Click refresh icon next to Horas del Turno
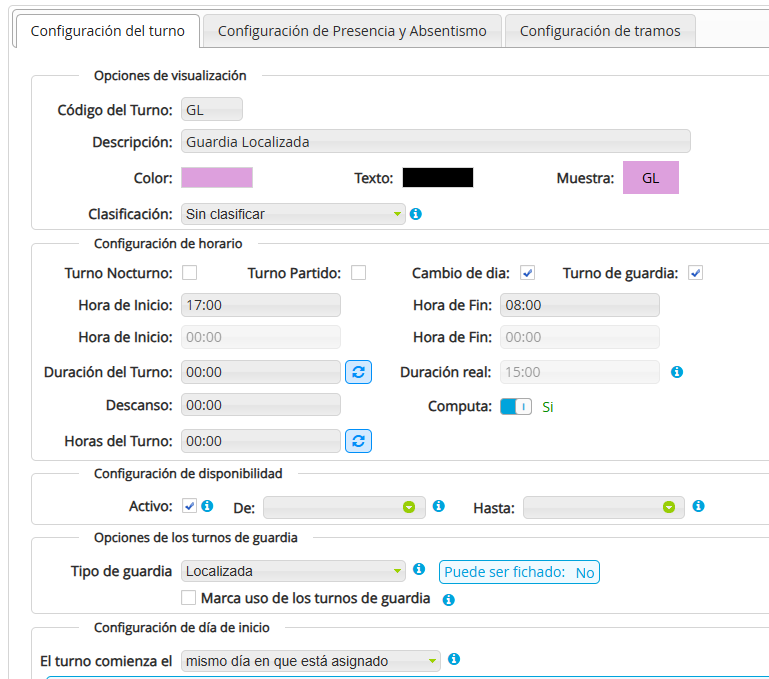 tap(359, 441)
